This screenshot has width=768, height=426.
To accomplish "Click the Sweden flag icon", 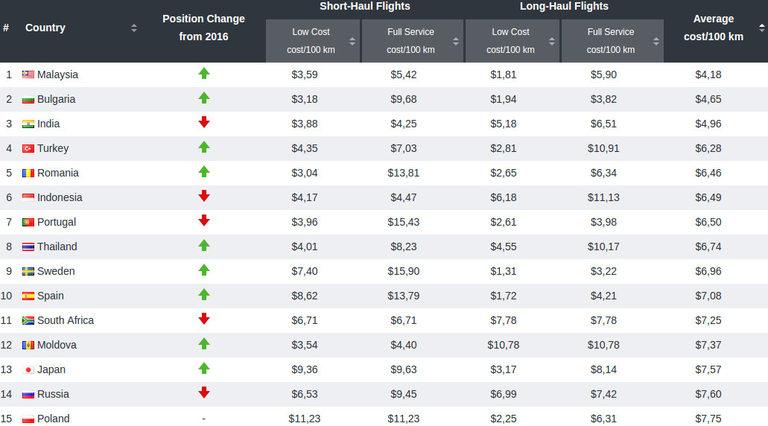I will point(28,271).
